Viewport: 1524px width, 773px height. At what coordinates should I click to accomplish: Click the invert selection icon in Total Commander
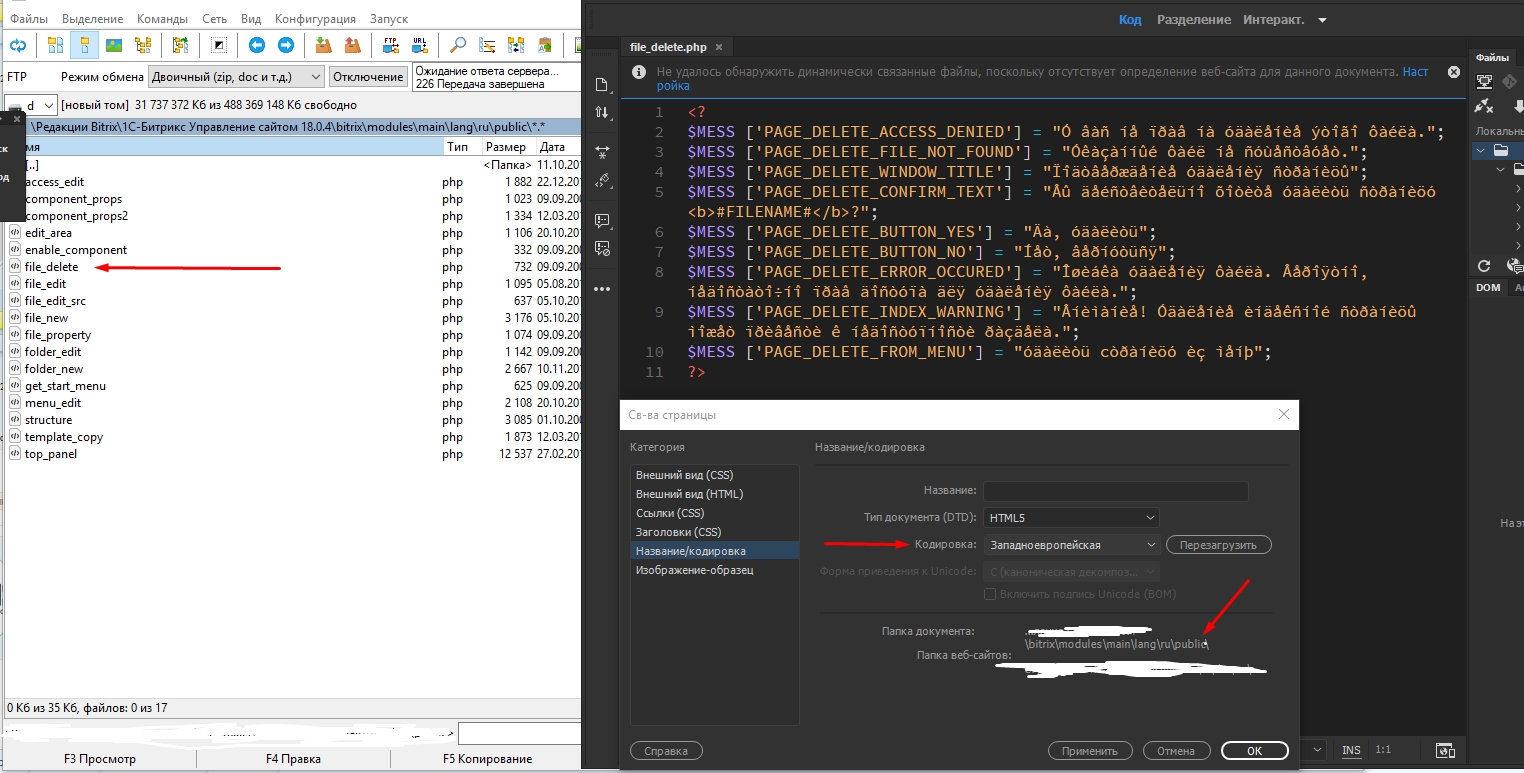(x=219, y=45)
